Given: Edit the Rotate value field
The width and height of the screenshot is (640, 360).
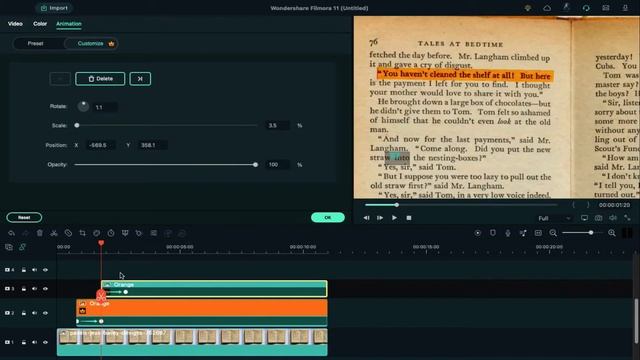Looking at the screenshot, I should pos(105,107).
